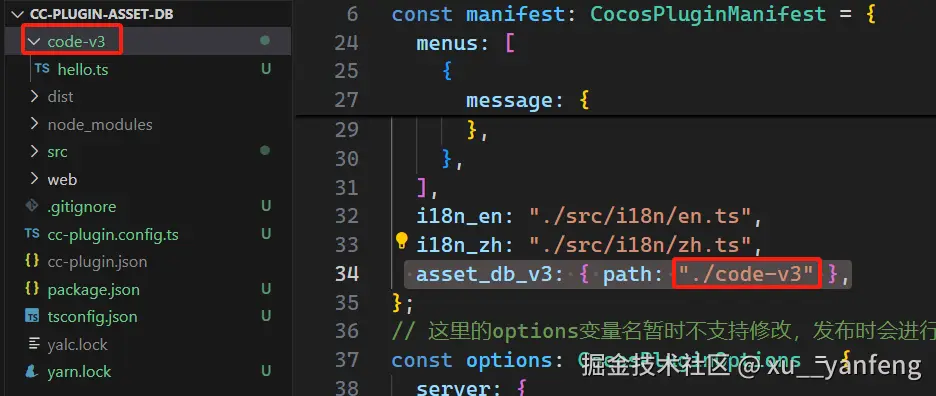Click the modified dot badge on code-v3
Viewport: 936px width, 396px height.
coord(265,41)
